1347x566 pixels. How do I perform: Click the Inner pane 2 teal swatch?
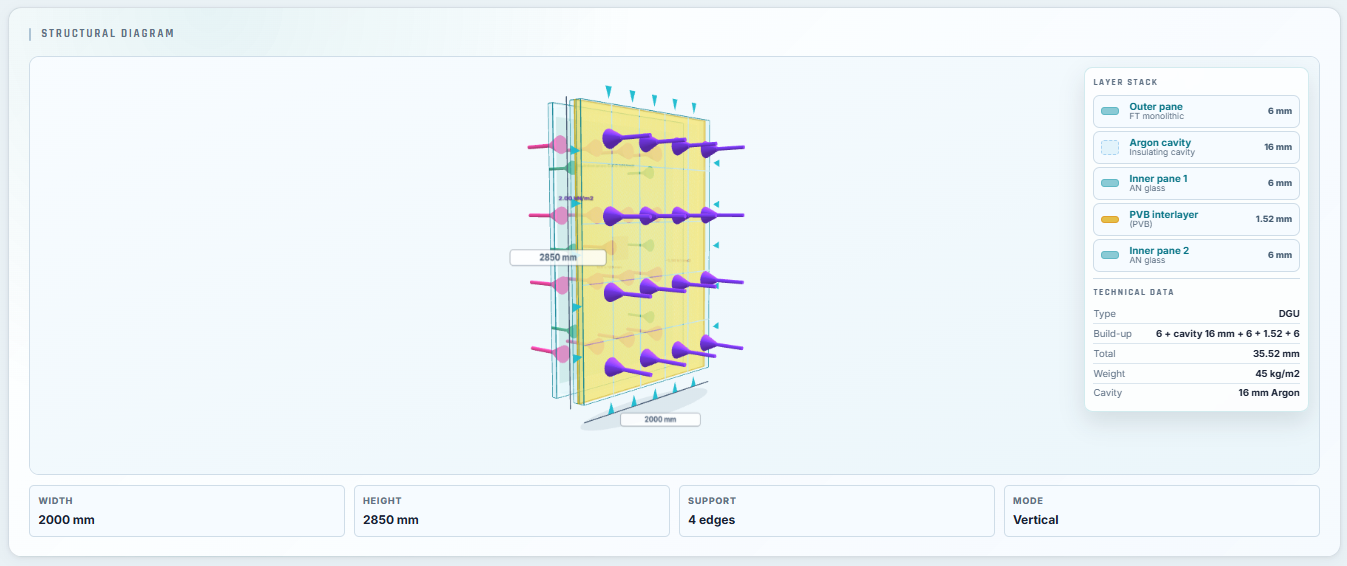[x=1110, y=255]
